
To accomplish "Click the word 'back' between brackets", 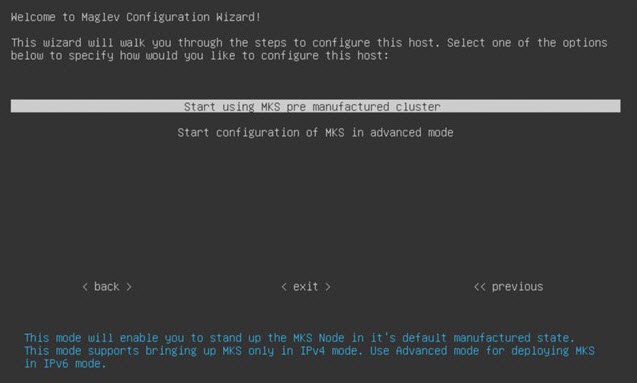I will [x=106, y=287].
